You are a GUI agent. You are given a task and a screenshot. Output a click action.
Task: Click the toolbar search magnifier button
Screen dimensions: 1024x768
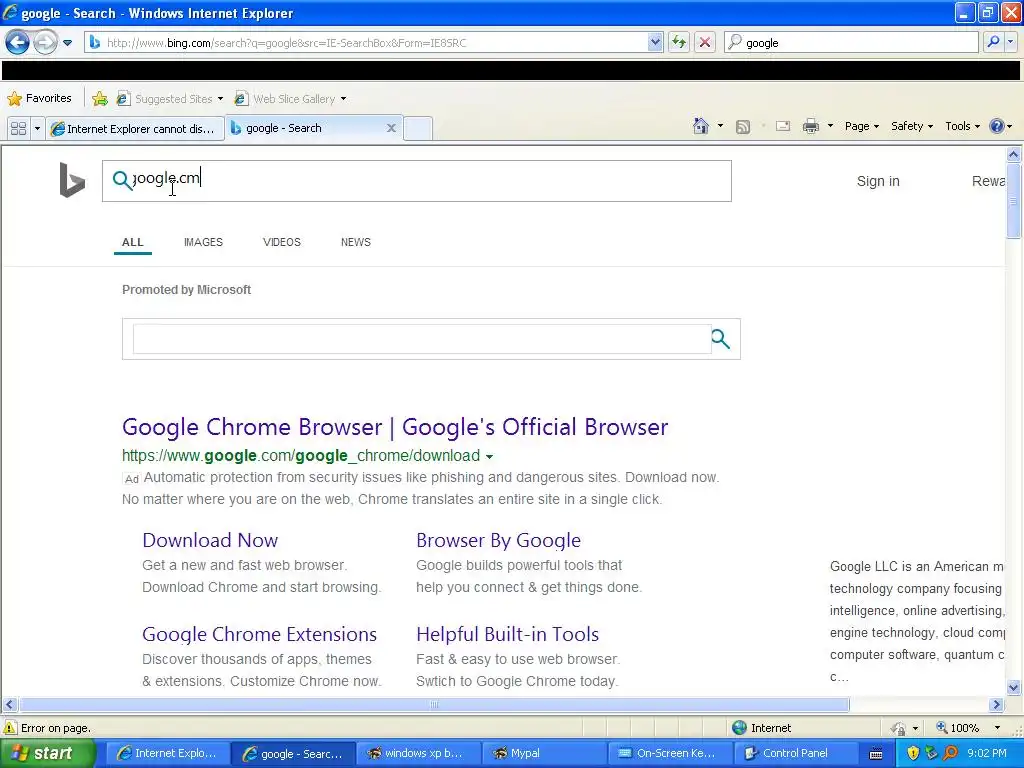pyautogui.click(x=993, y=42)
